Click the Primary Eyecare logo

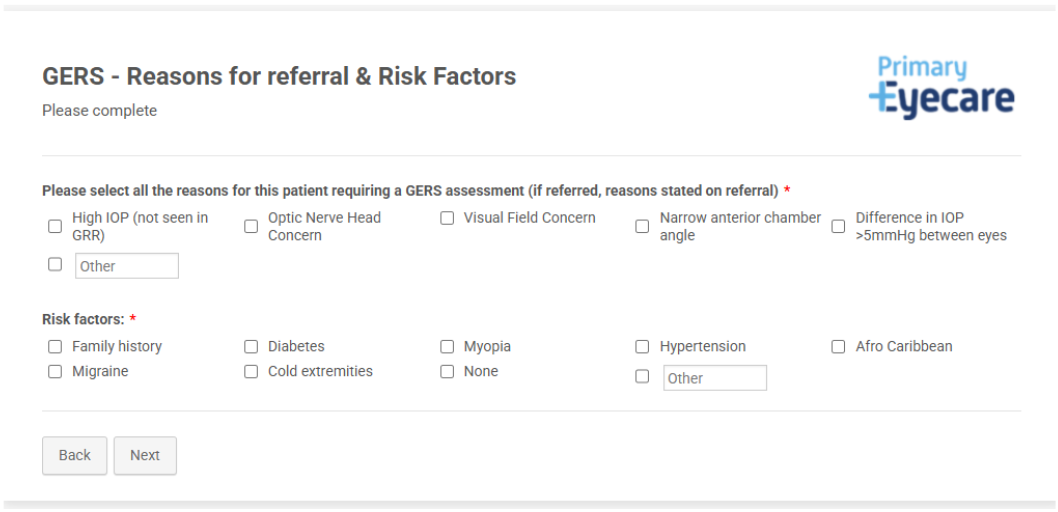coord(941,87)
